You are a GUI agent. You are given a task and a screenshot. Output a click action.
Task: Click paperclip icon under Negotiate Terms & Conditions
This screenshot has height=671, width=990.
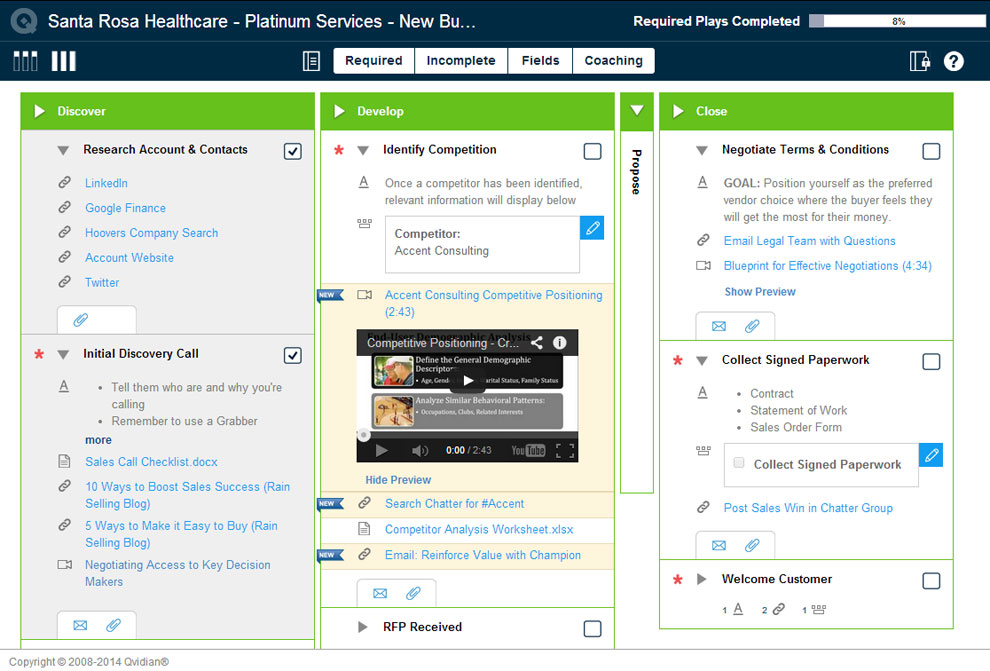click(752, 326)
